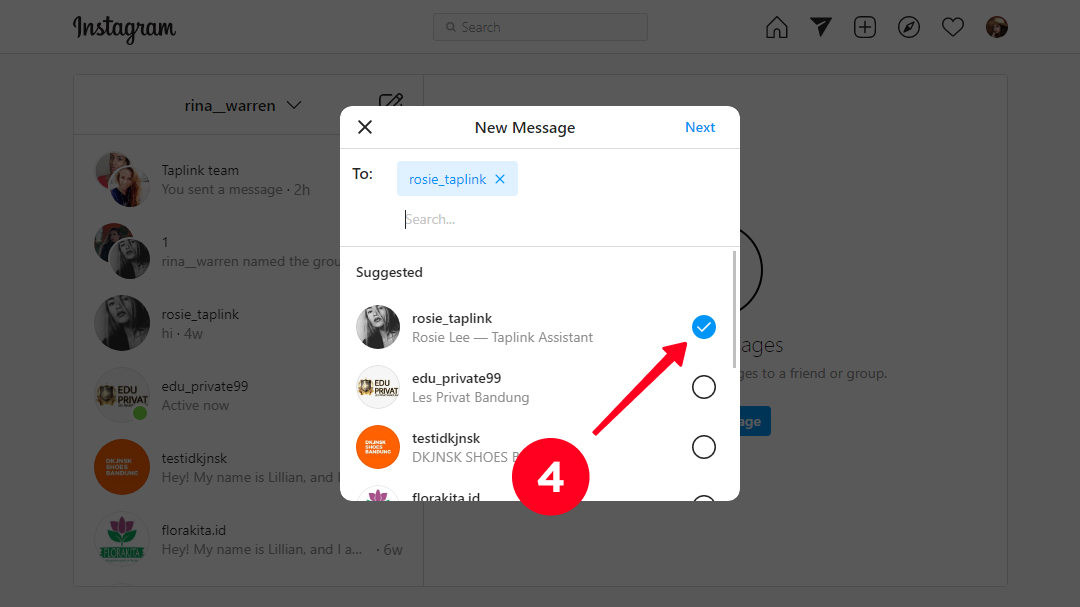Open the activity heart icon
The width and height of the screenshot is (1080, 607).
coord(953,28)
